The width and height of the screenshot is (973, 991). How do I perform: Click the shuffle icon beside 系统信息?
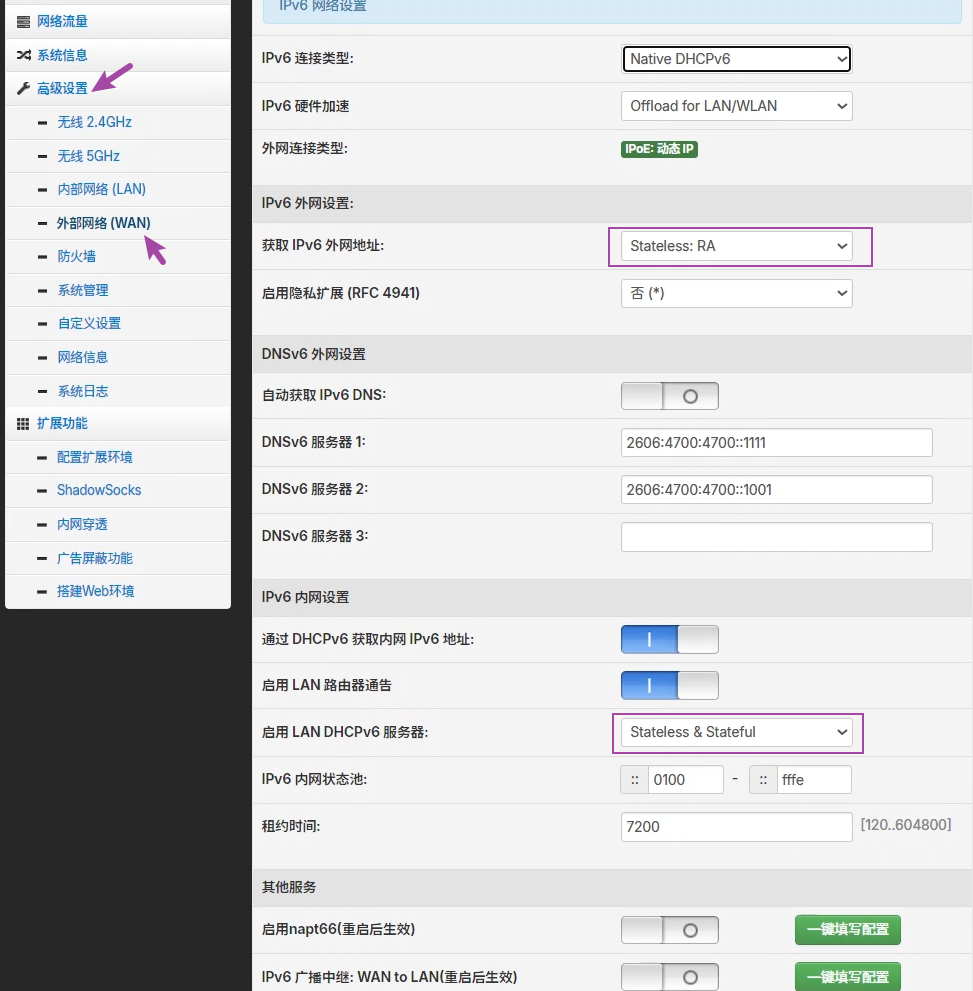pyautogui.click(x=23, y=55)
